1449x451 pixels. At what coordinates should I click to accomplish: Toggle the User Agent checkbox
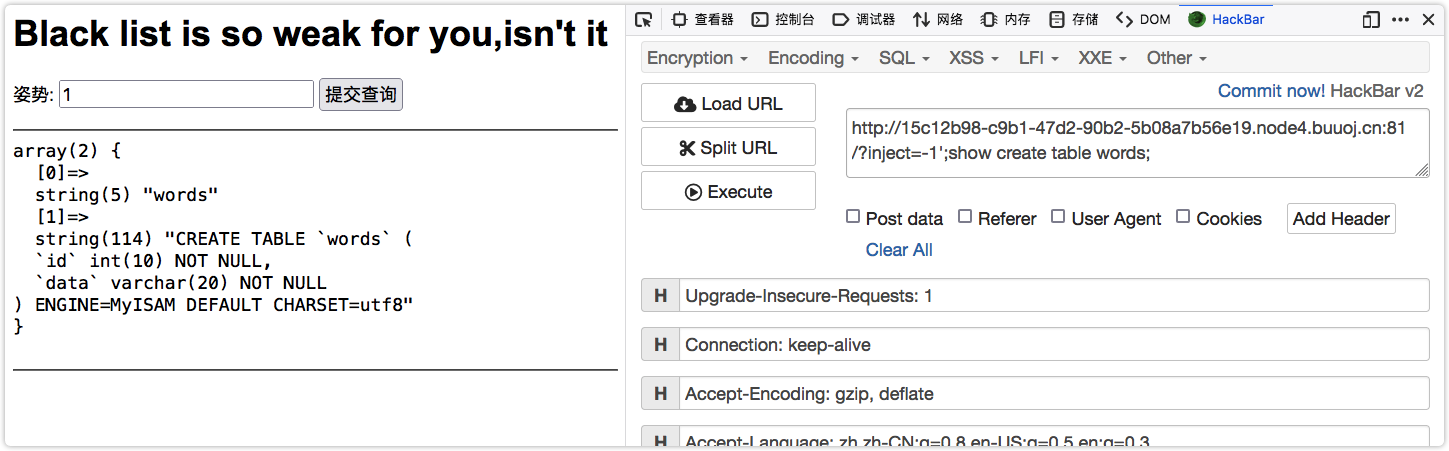(x=1058, y=217)
